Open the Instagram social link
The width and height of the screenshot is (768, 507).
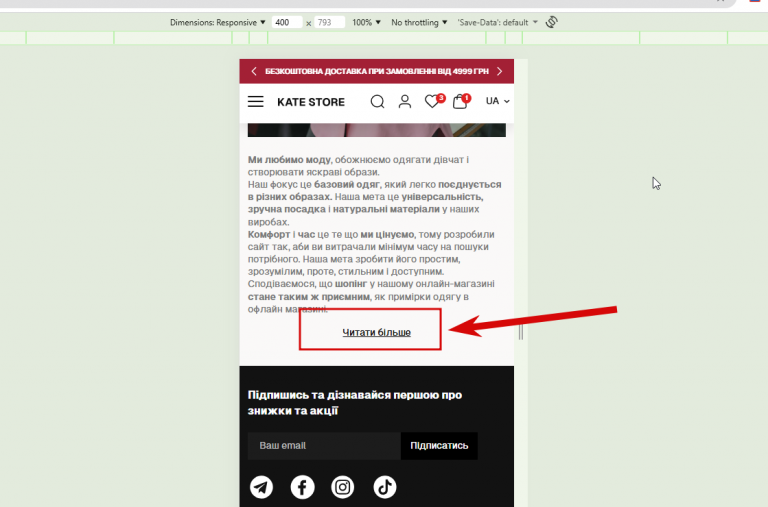(343, 487)
